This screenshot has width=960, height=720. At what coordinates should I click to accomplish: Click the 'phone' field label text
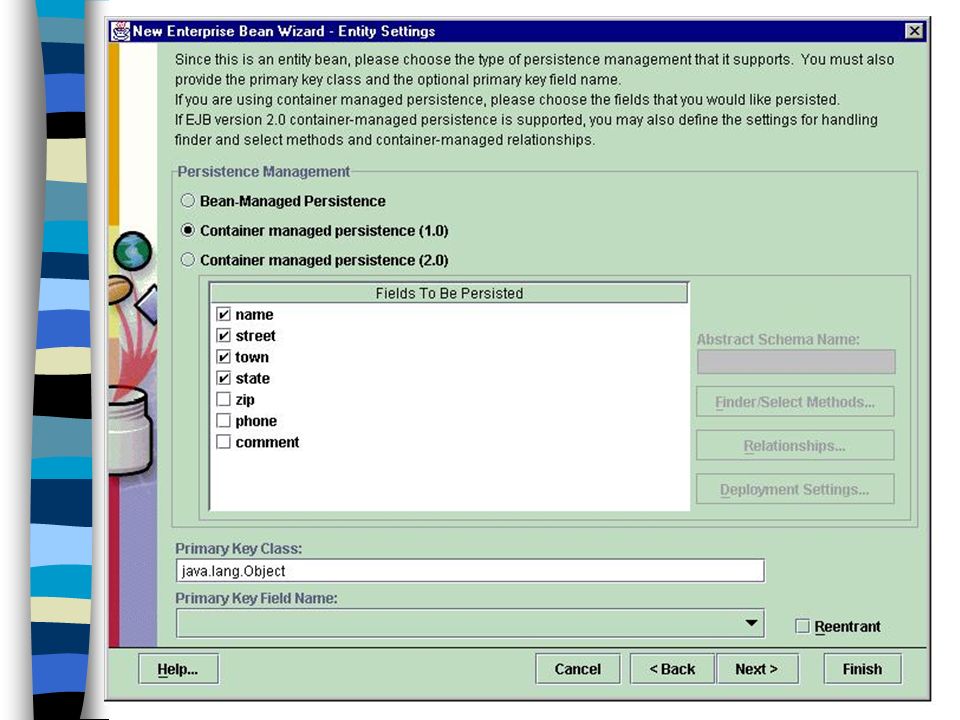[x=256, y=421]
